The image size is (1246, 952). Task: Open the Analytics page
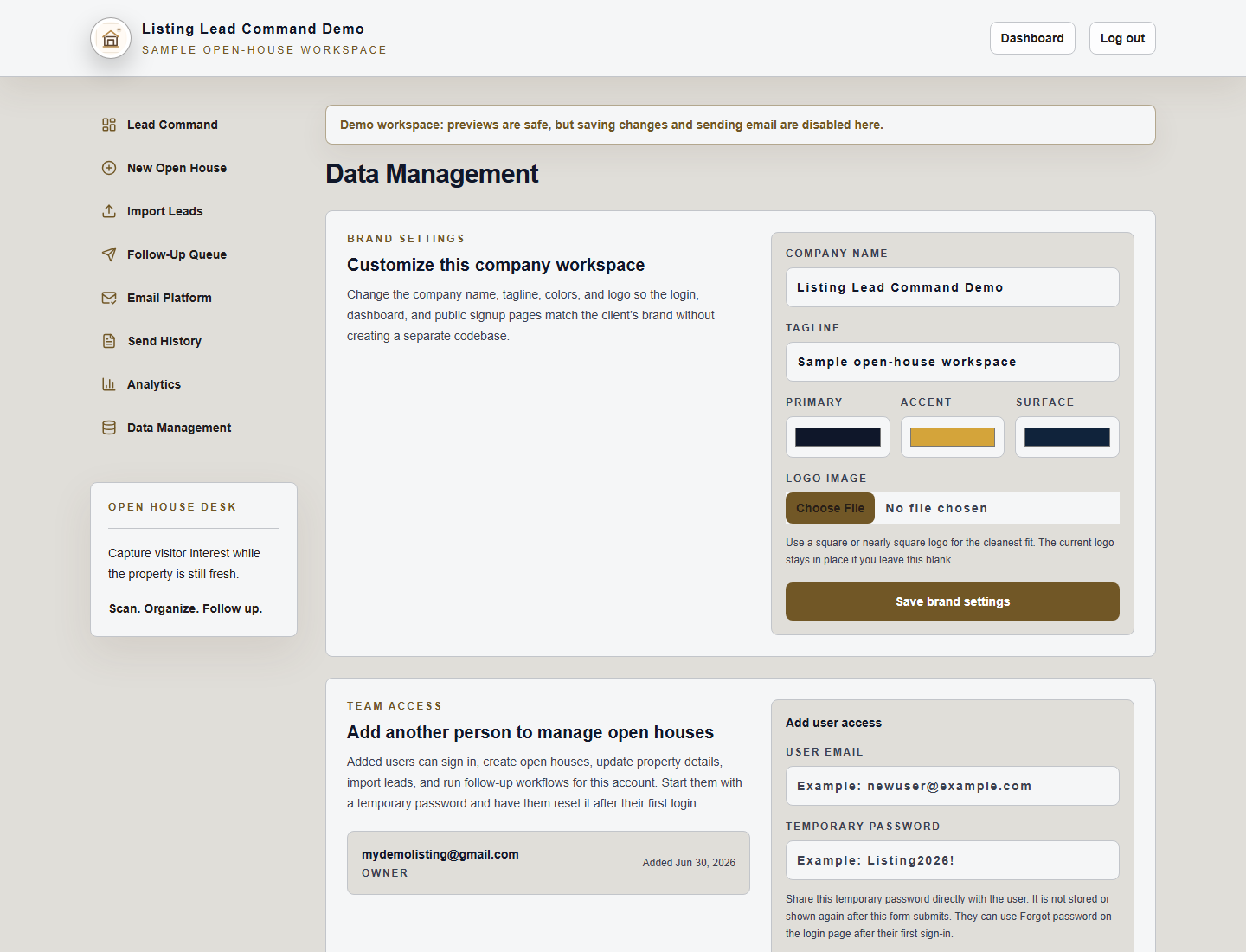click(x=194, y=384)
